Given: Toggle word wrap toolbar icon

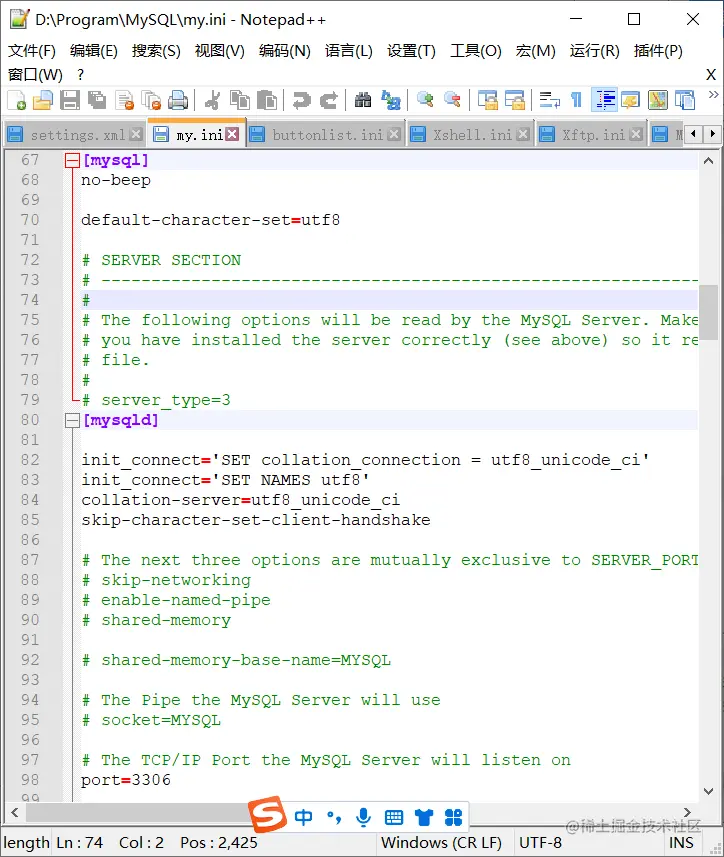Looking at the screenshot, I should (x=550, y=101).
